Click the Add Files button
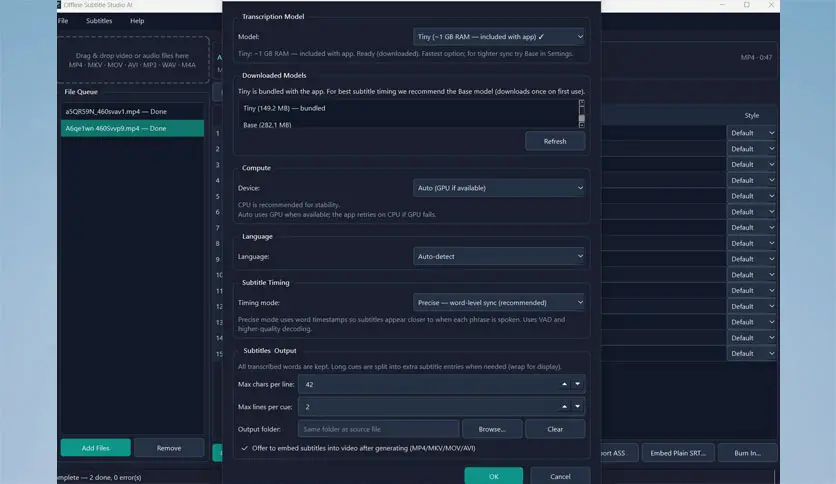The height and width of the screenshot is (484, 836). coord(95,448)
